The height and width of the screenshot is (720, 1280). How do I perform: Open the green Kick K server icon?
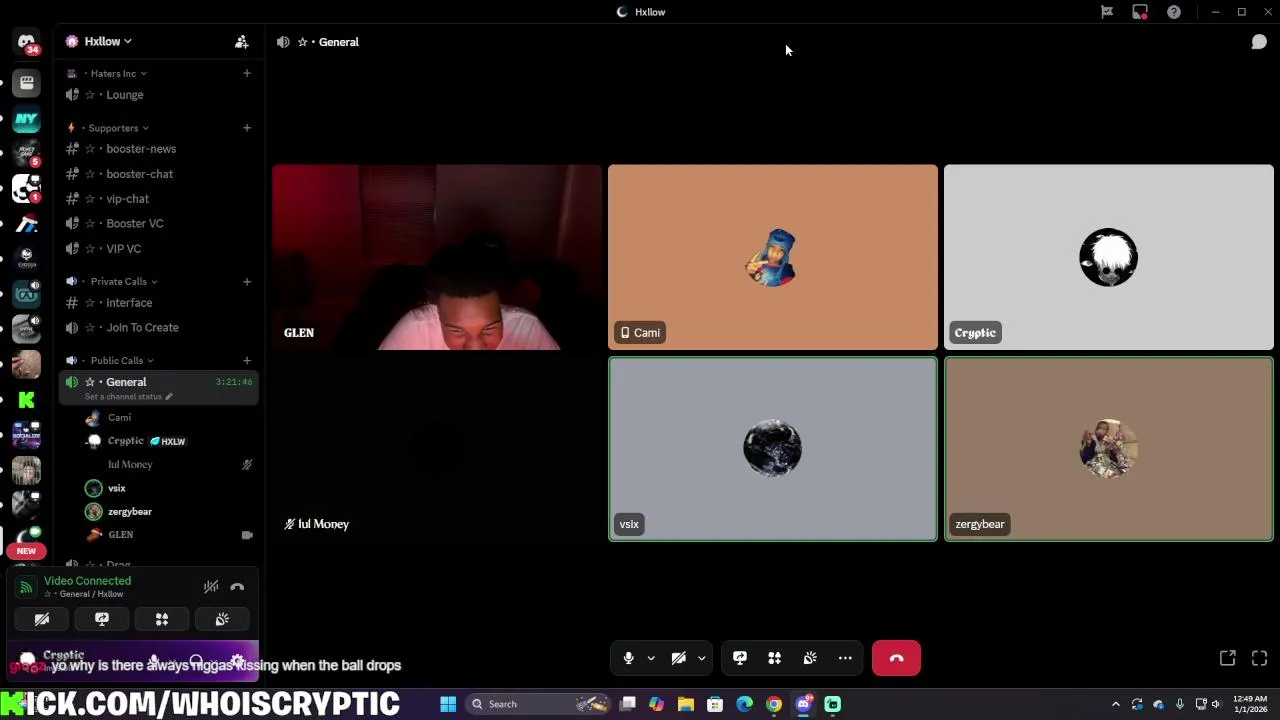click(27, 400)
